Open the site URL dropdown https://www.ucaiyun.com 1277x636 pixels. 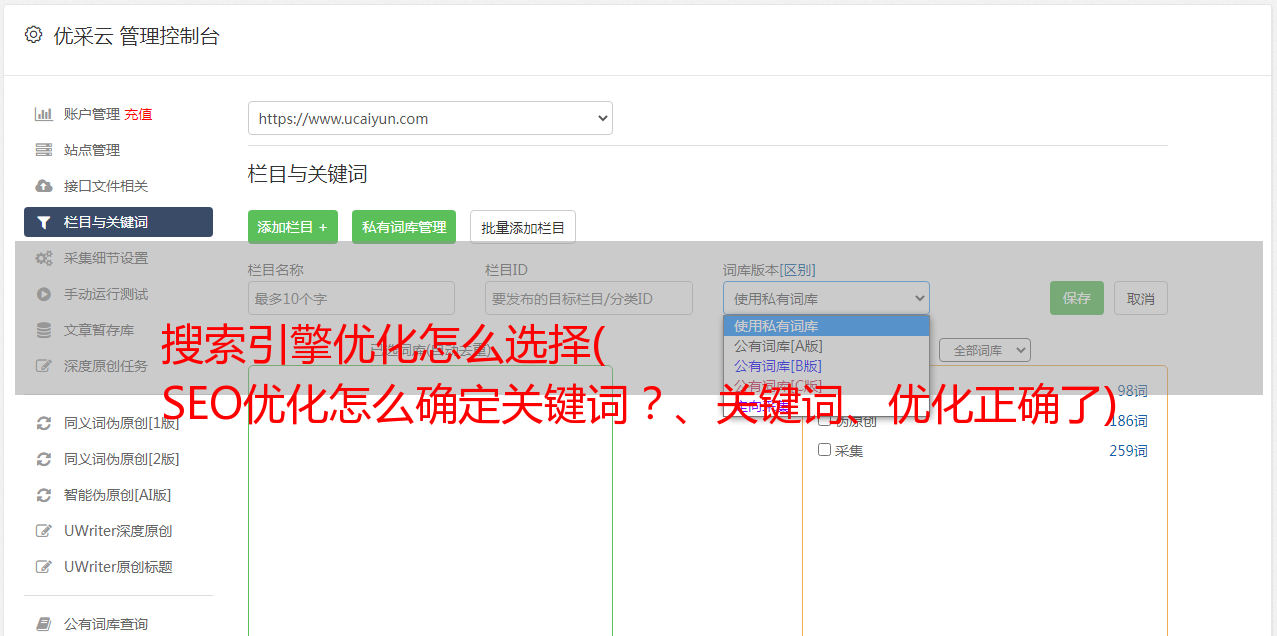point(430,118)
